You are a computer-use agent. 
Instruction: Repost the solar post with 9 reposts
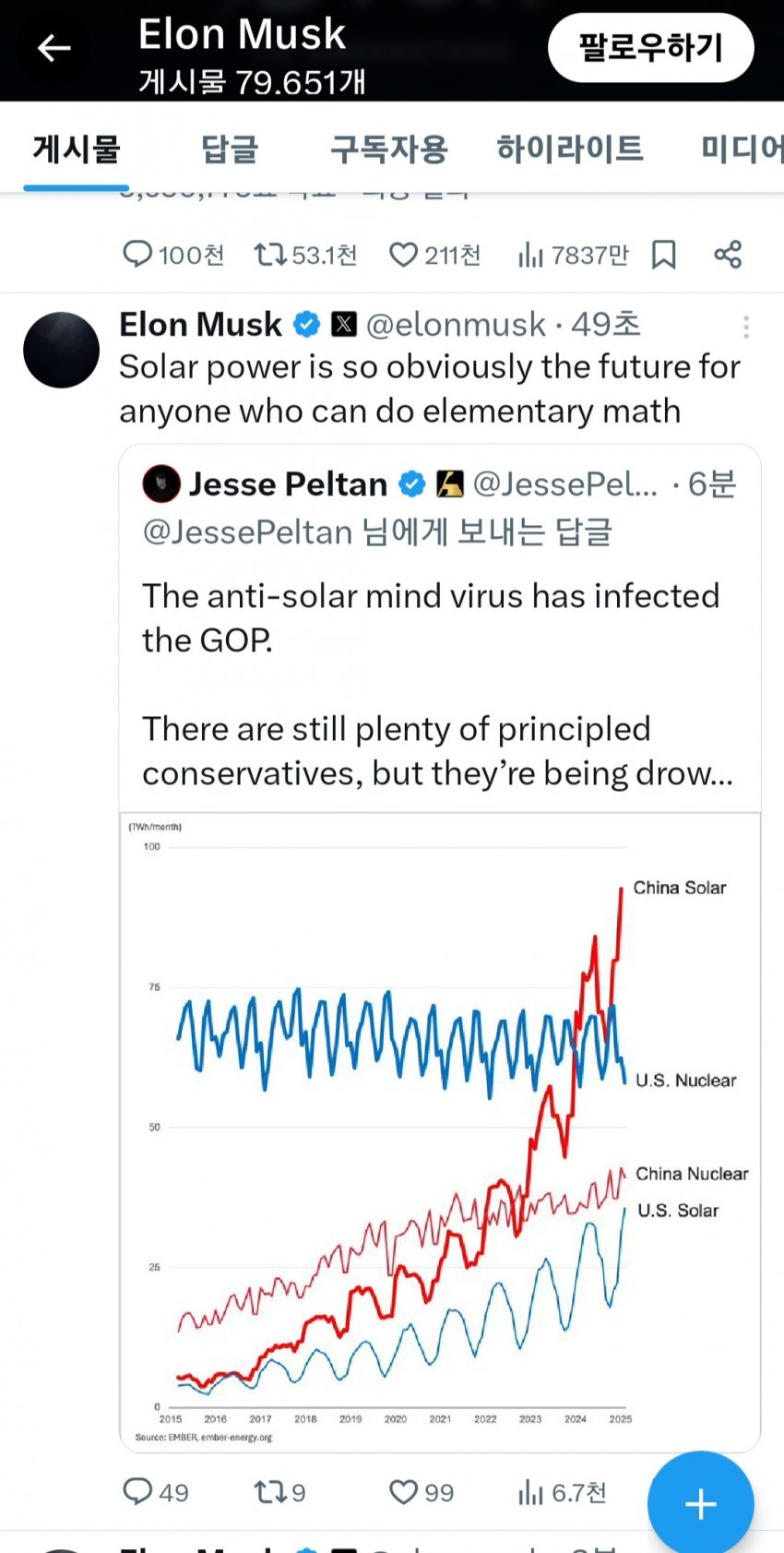pyautogui.click(x=270, y=1492)
